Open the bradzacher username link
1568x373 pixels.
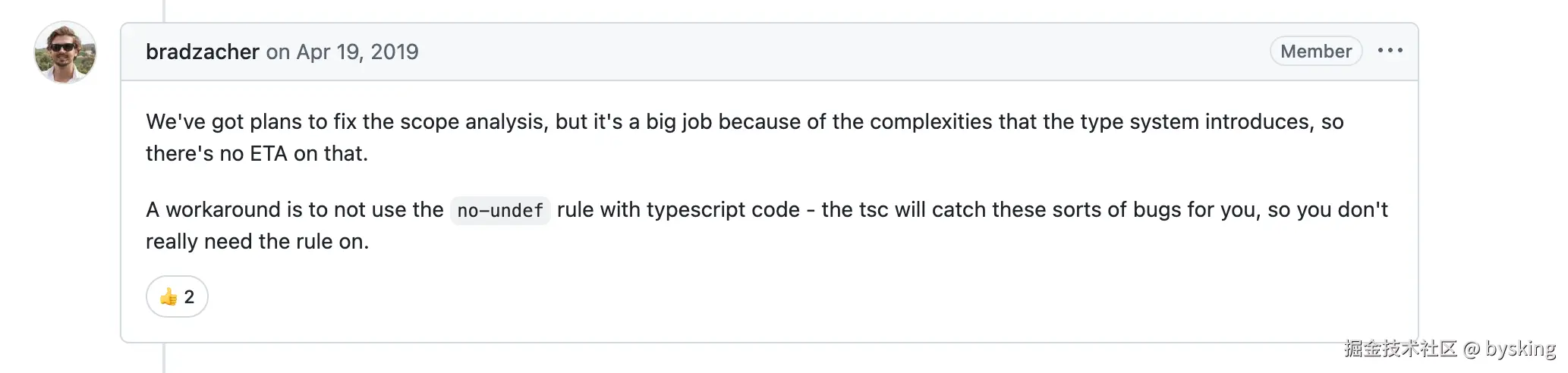tap(203, 52)
